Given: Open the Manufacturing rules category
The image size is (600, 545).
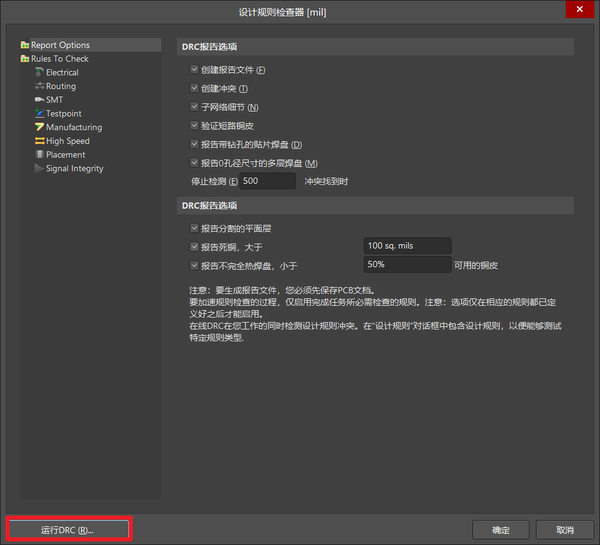Looking at the screenshot, I should tap(74, 127).
